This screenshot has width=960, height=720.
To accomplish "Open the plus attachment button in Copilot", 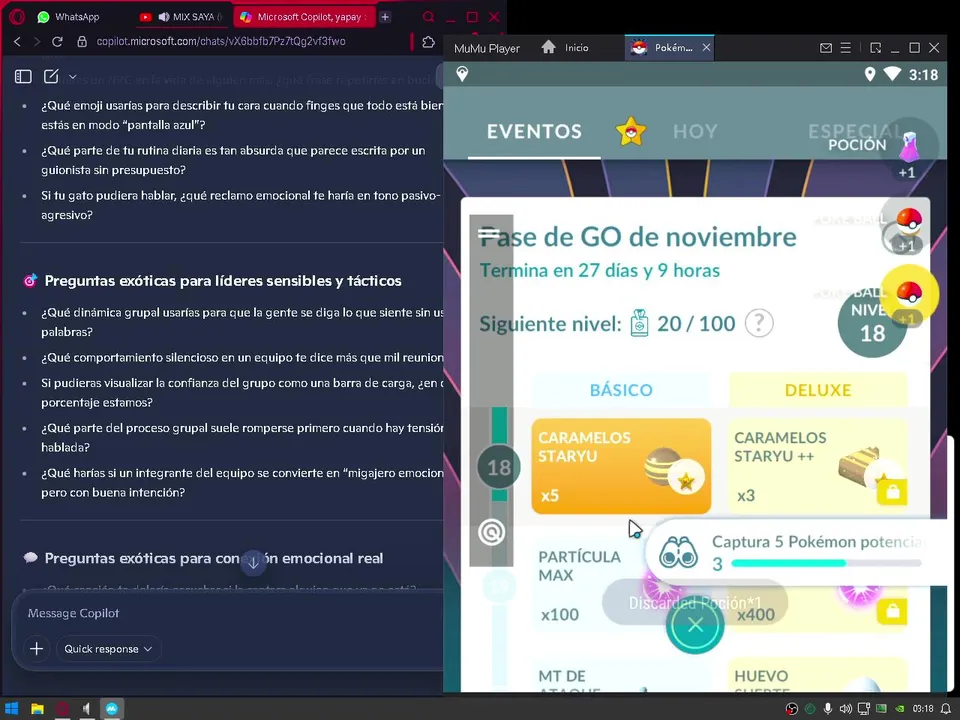I will coord(36,648).
